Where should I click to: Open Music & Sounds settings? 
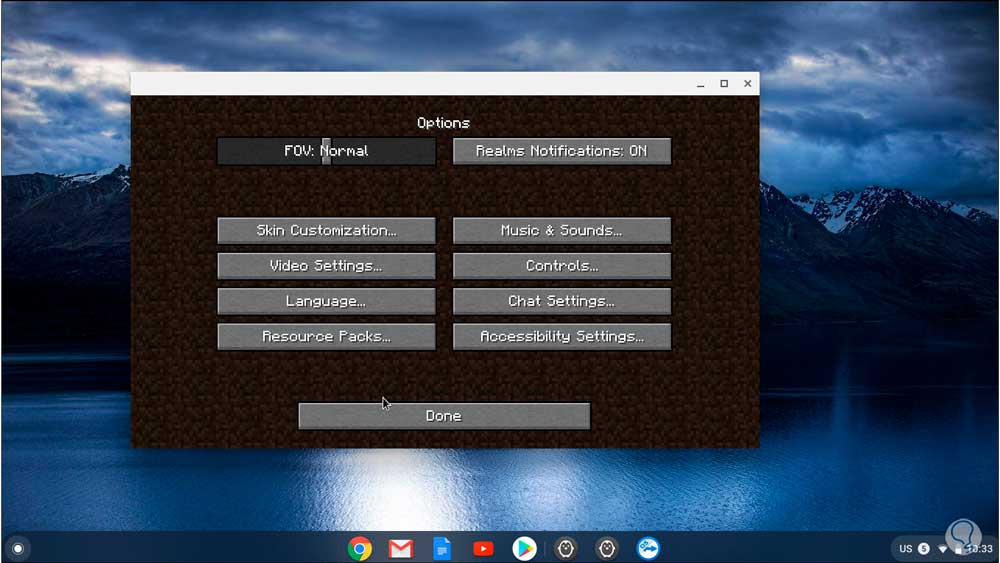pos(562,231)
